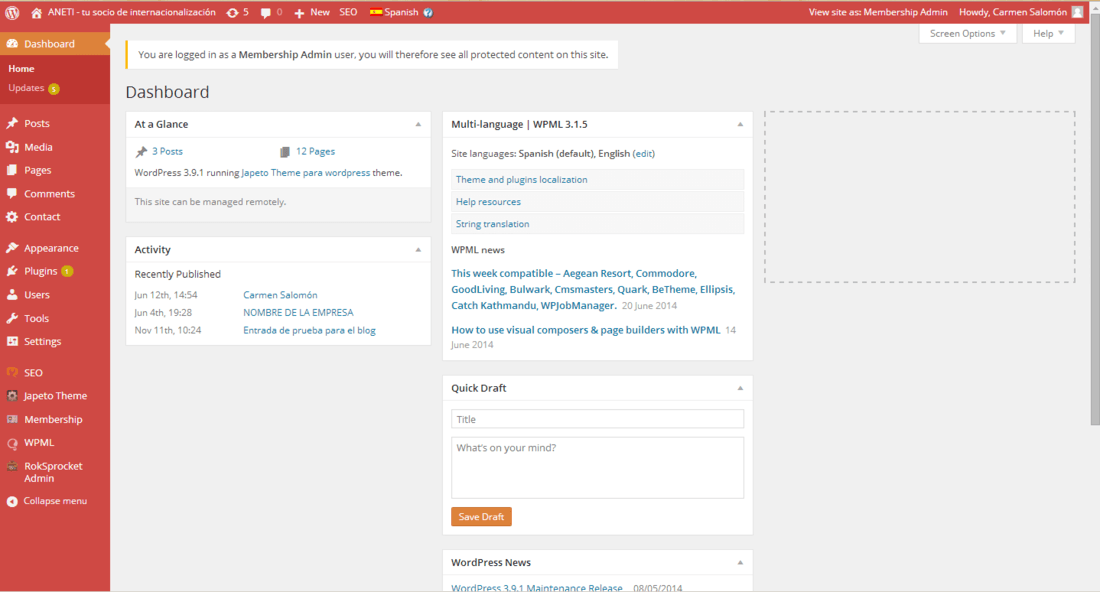Click the Save Draft button
1100x592 pixels.
(481, 517)
